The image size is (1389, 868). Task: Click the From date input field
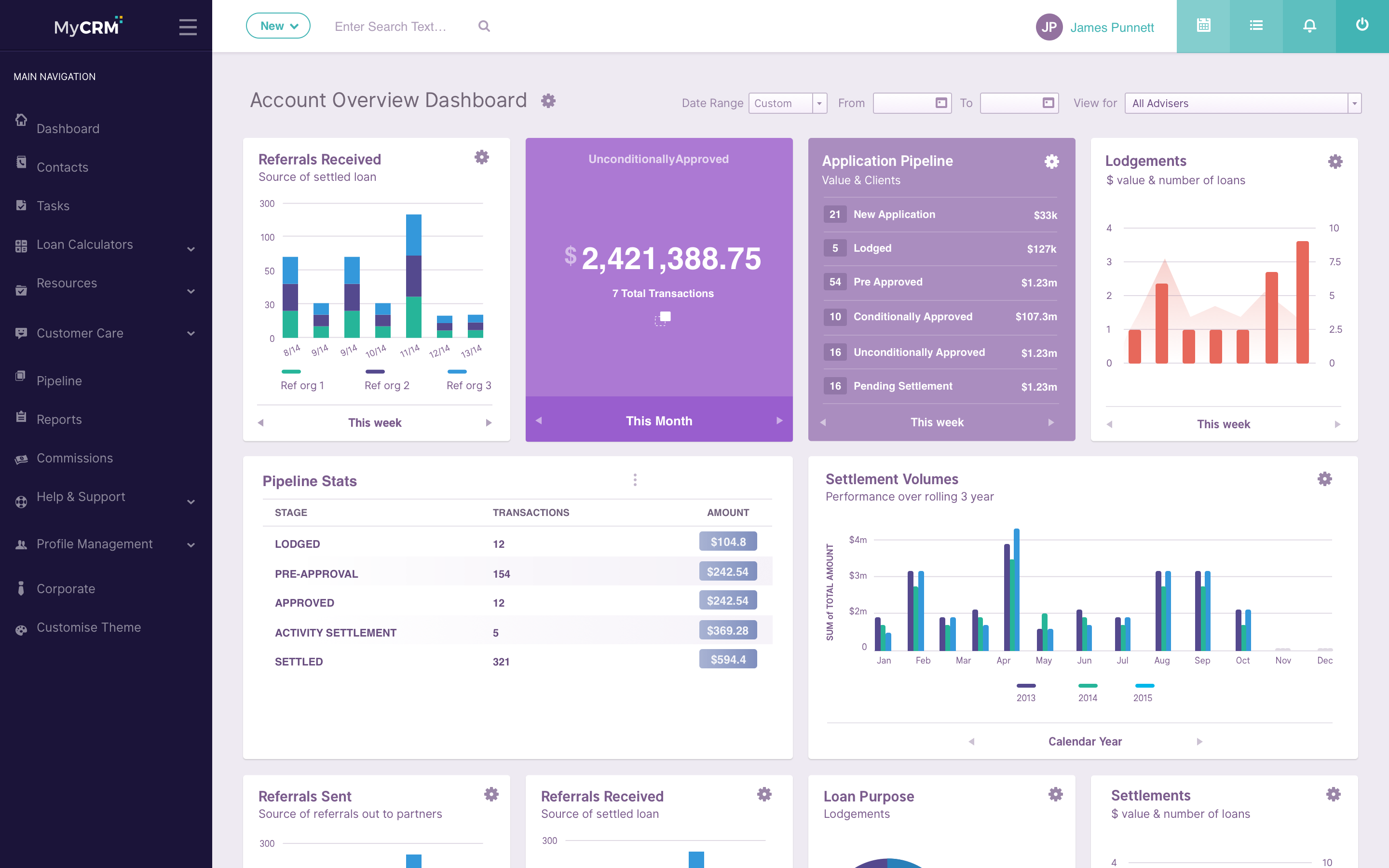tap(912, 103)
